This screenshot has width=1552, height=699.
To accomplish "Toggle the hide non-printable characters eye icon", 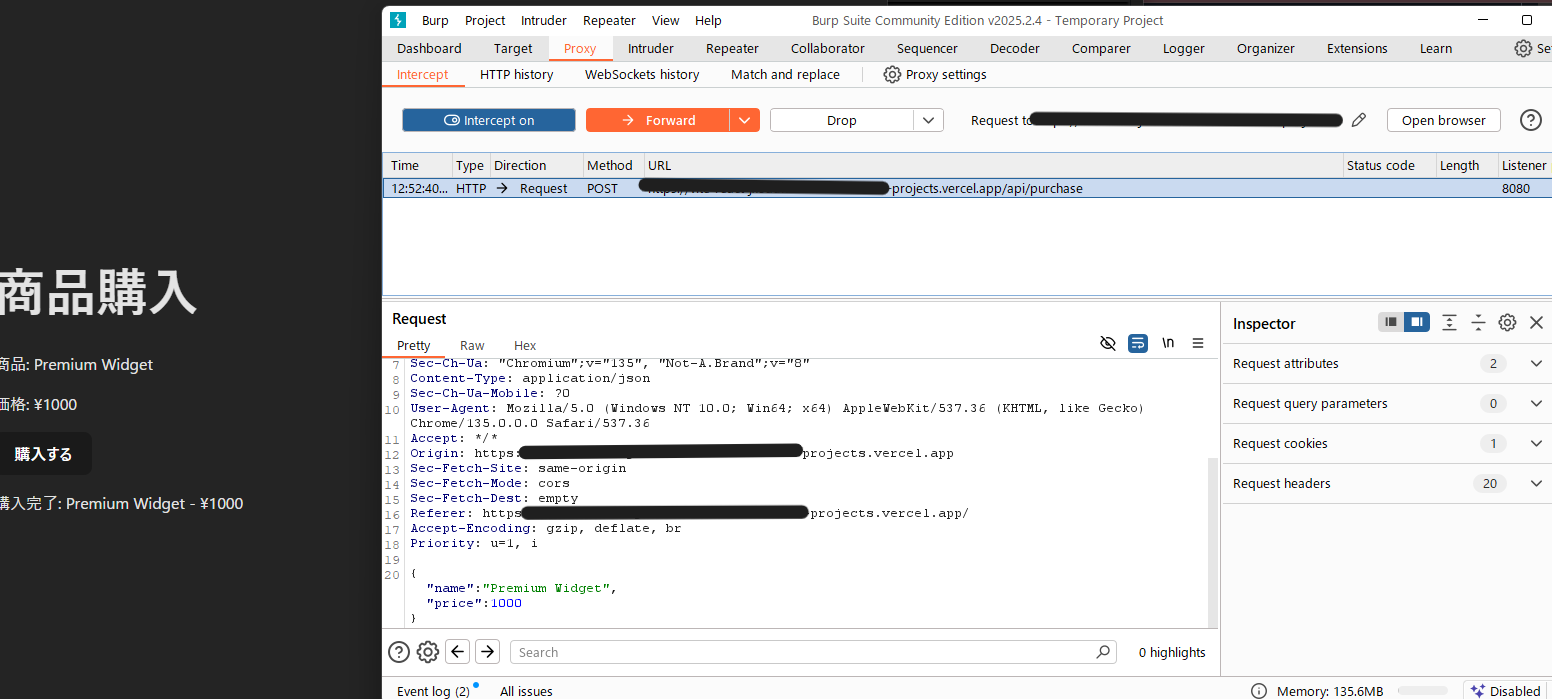I will (x=1107, y=343).
